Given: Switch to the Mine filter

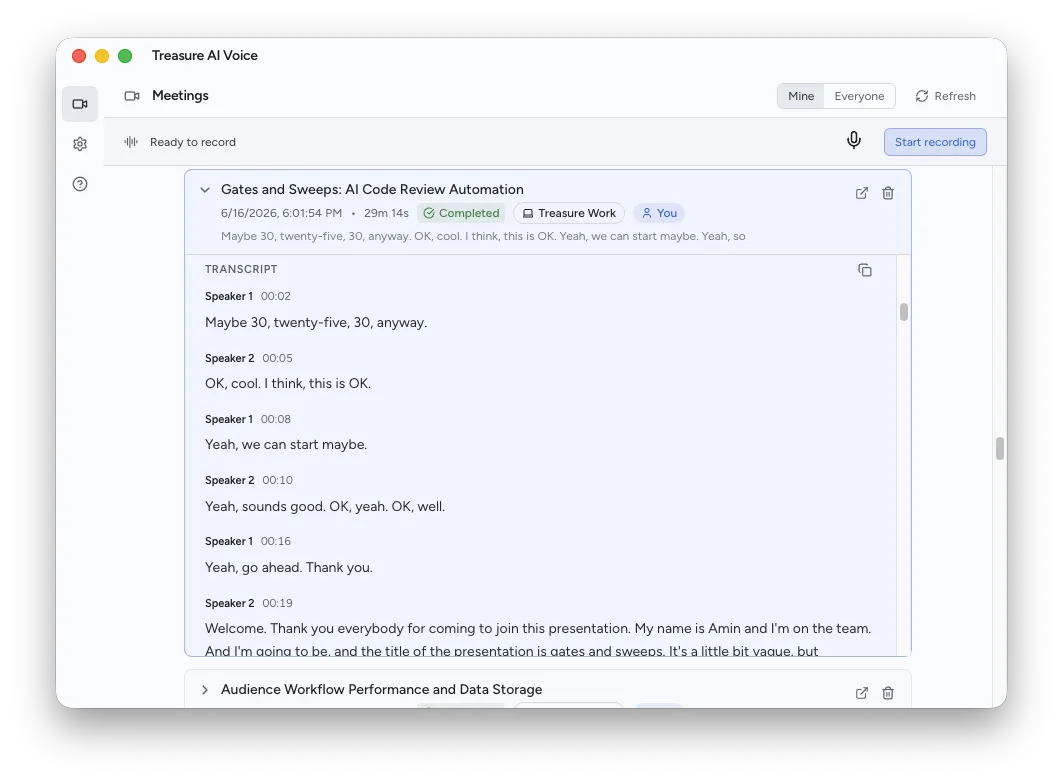Looking at the screenshot, I should pyautogui.click(x=801, y=96).
